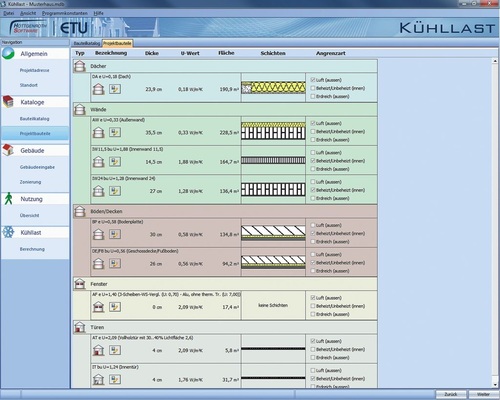Click the Schichten column header
This screenshot has height=400, width=500.
pos(273,53)
